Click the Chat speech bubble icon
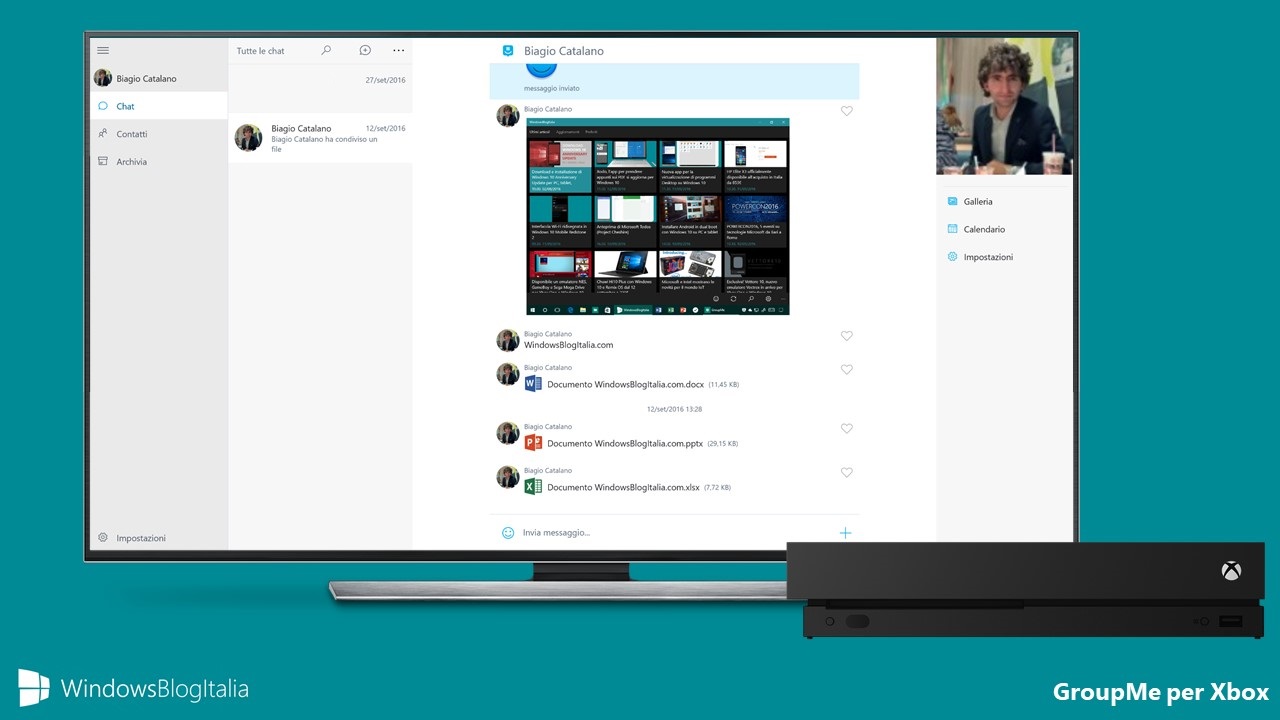Viewport: 1280px width, 720px height. click(x=103, y=106)
